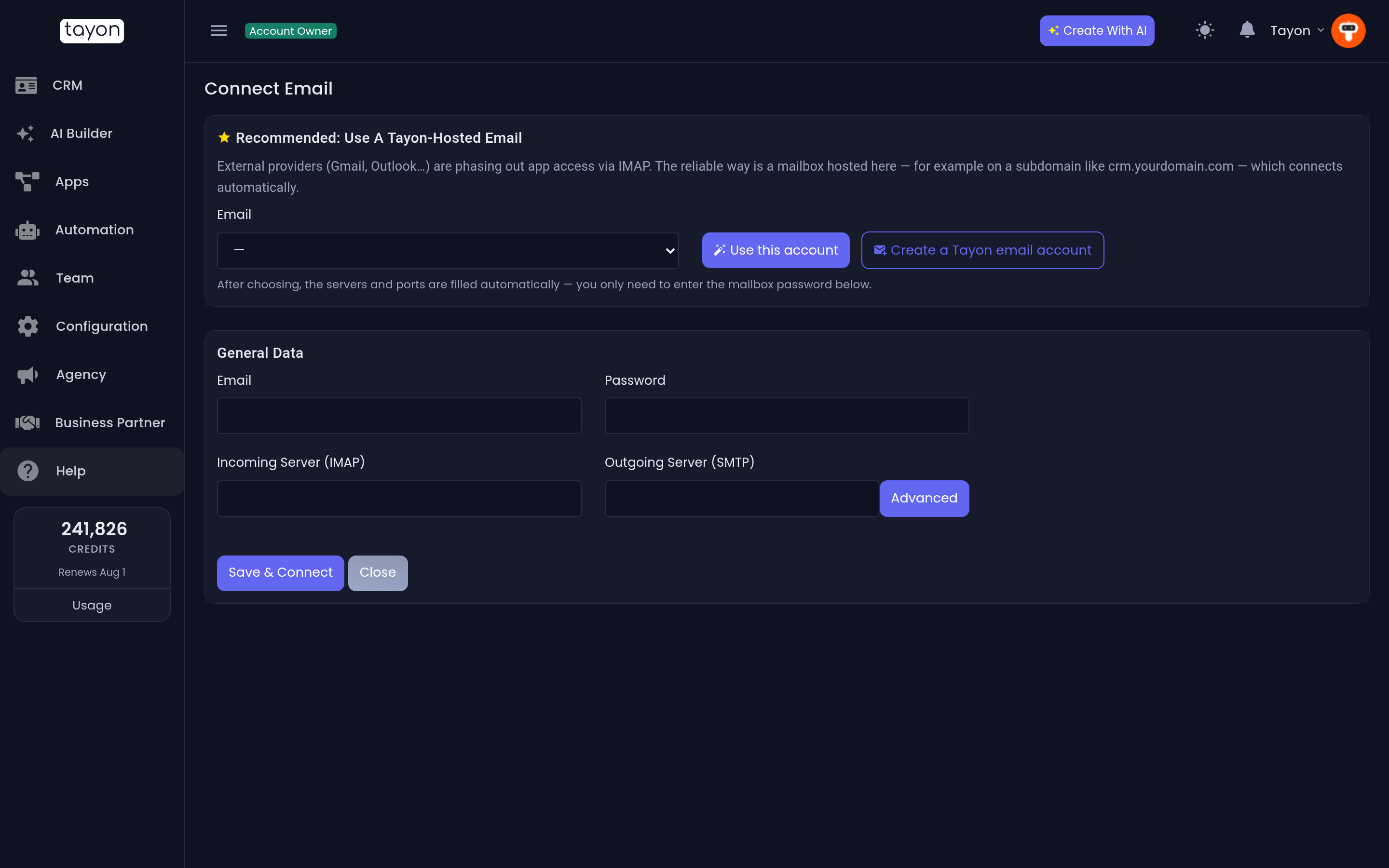This screenshot has height=868, width=1389.
Task: Open the hosted Email select dropdown
Action: 448,250
